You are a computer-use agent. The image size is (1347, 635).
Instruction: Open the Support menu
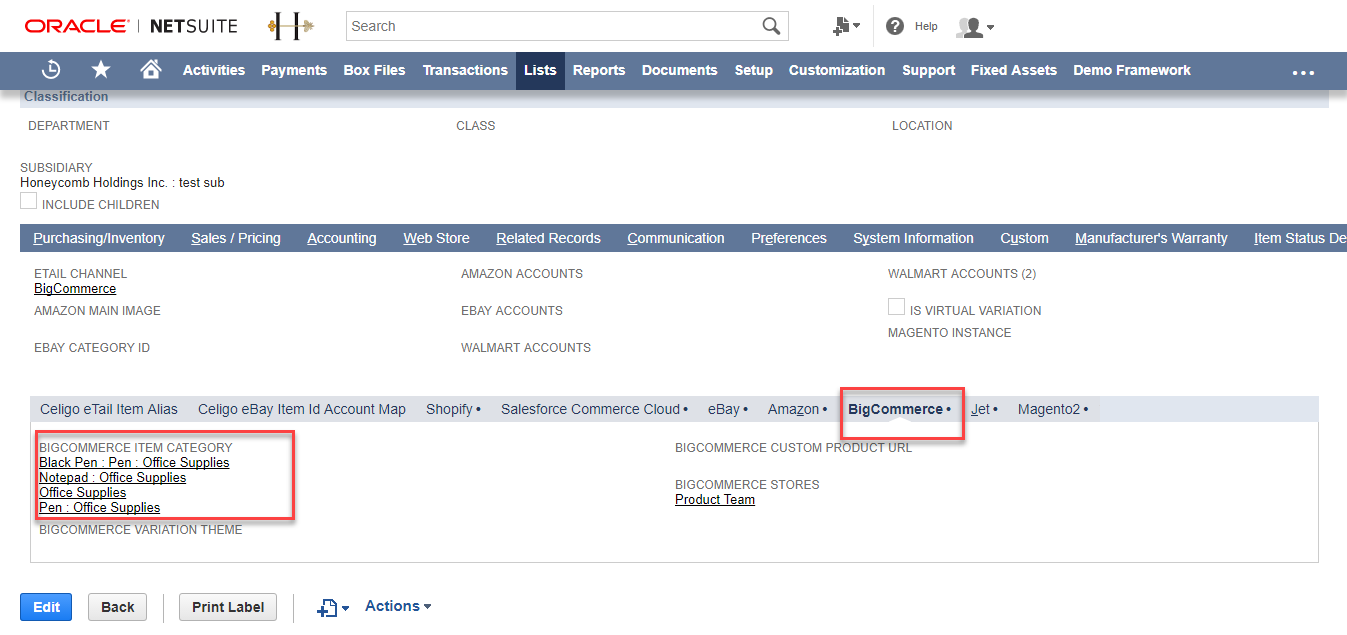[x=929, y=70]
